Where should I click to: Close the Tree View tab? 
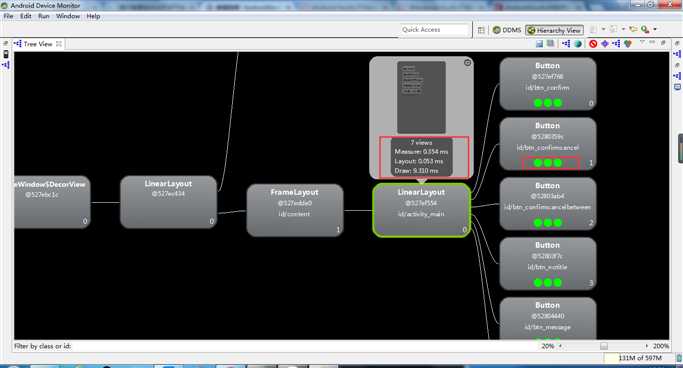coord(59,44)
